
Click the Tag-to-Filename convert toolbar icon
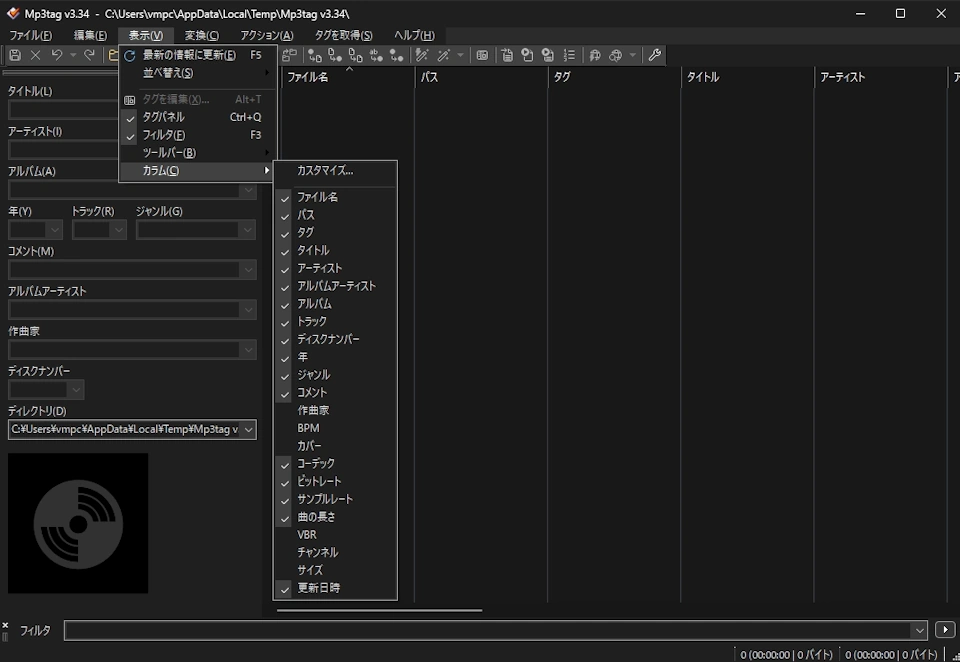pyautogui.click(x=314, y=55)
